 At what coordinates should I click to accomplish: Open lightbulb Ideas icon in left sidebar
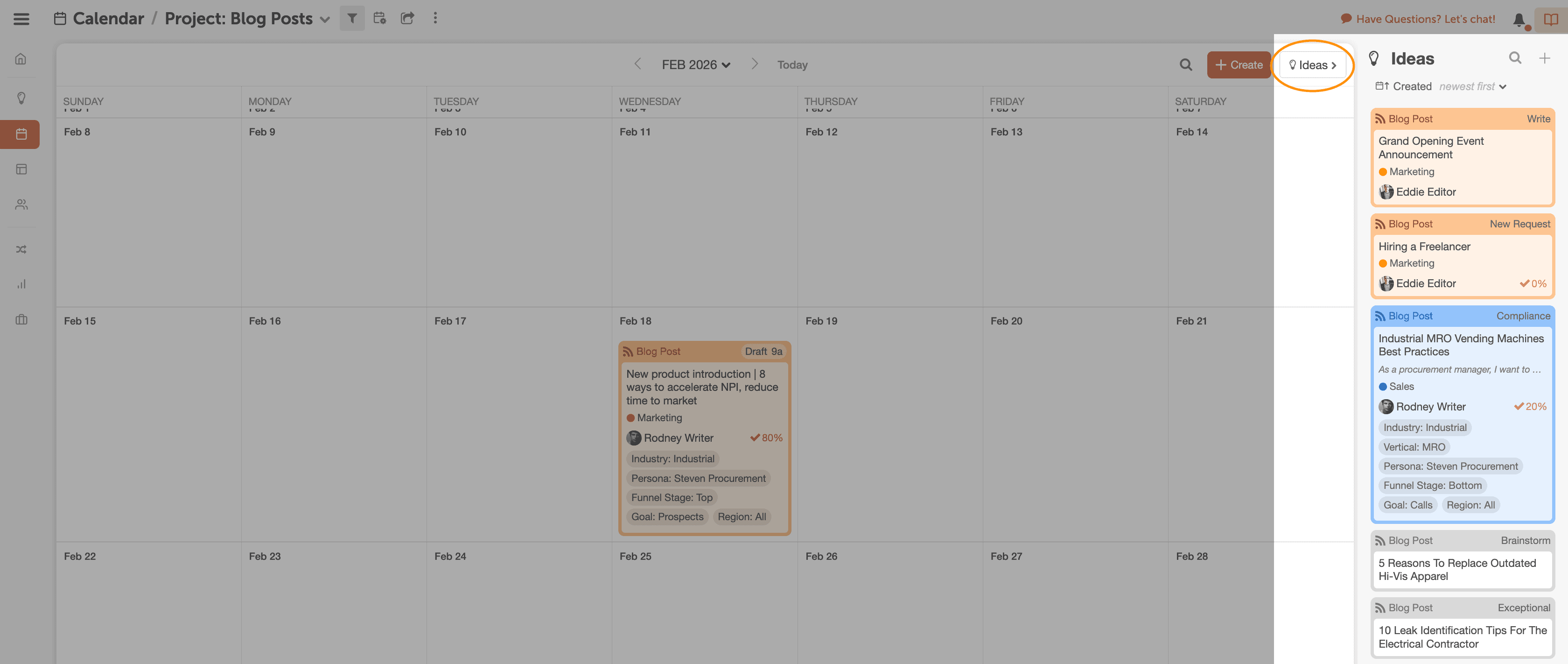(x=21, y=98)
